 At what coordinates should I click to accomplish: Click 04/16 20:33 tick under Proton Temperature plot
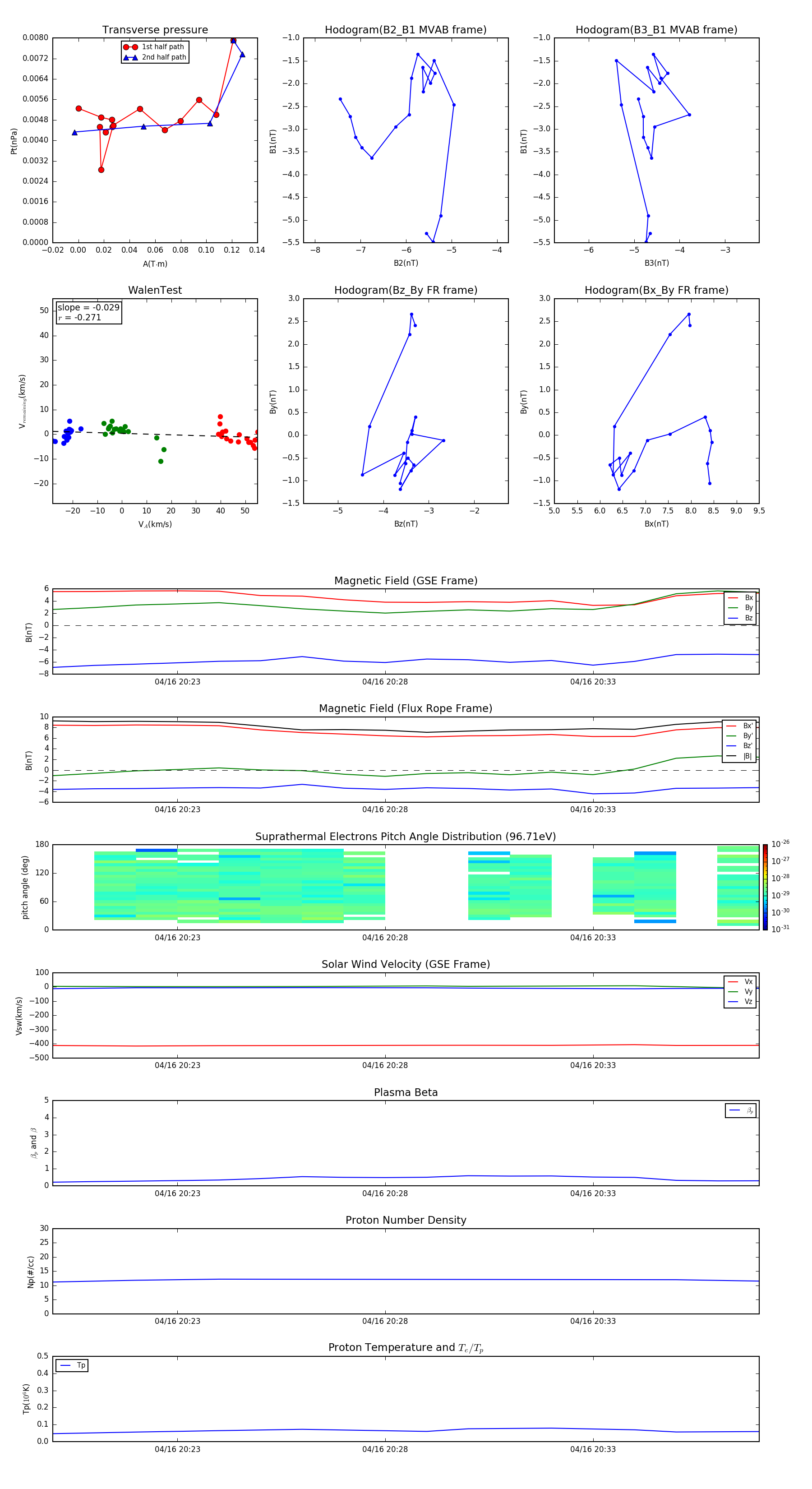pyautogui.click(x=593, y=1450)
